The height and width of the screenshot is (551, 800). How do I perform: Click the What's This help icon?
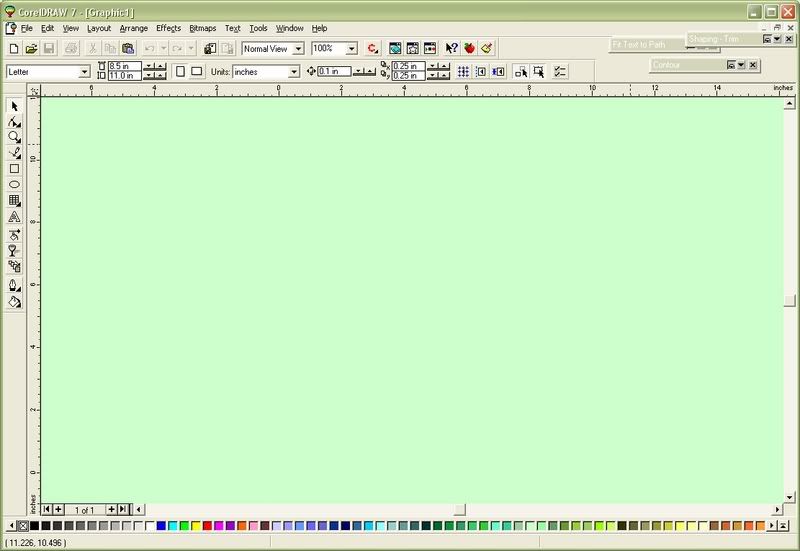452,48
